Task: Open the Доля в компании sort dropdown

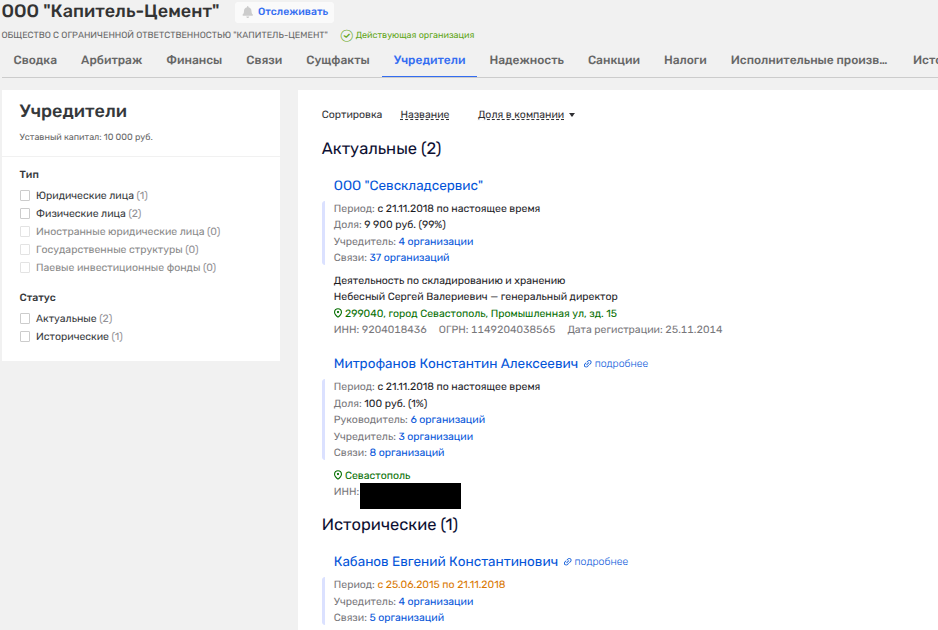Action: [x=526, y=115]
